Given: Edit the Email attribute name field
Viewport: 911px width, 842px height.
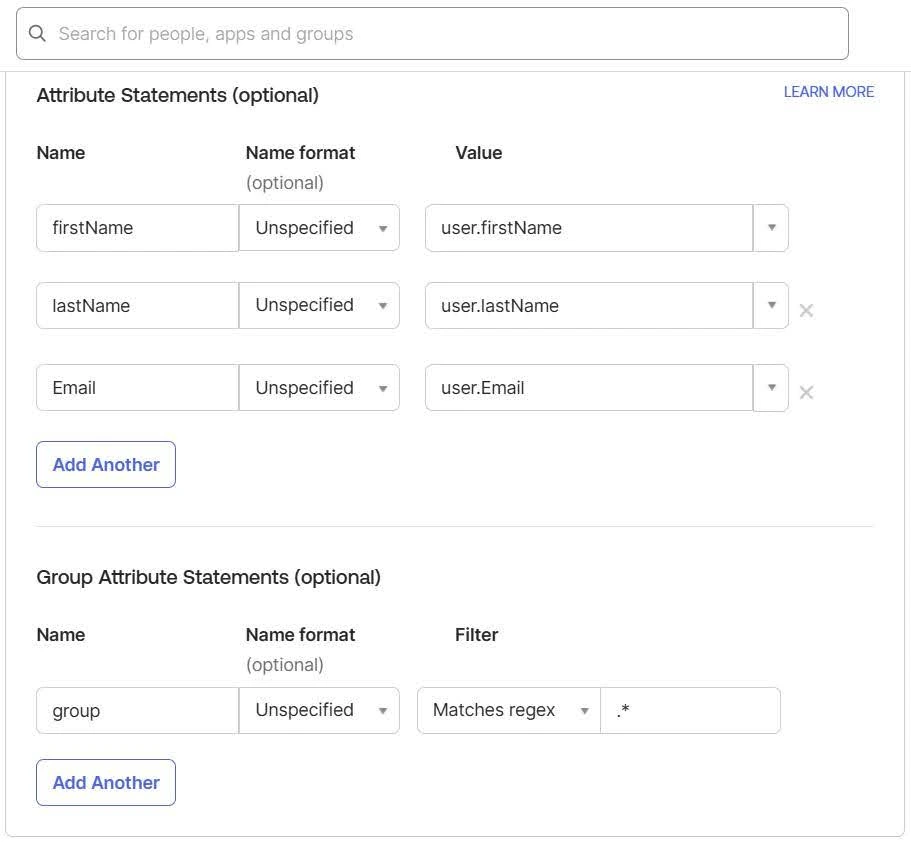Looking at the screenshot, I should 138,388.
